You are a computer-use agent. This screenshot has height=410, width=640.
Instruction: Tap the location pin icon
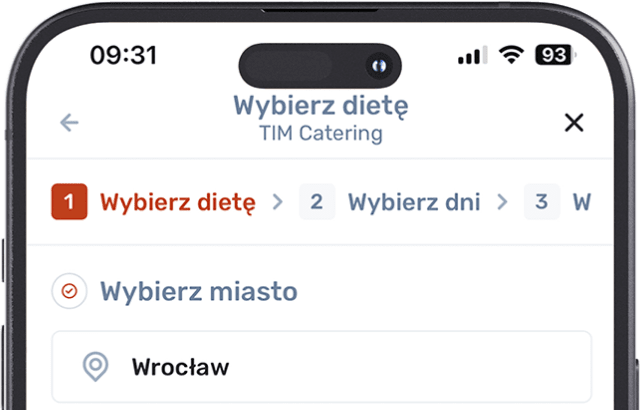point(96,367)
